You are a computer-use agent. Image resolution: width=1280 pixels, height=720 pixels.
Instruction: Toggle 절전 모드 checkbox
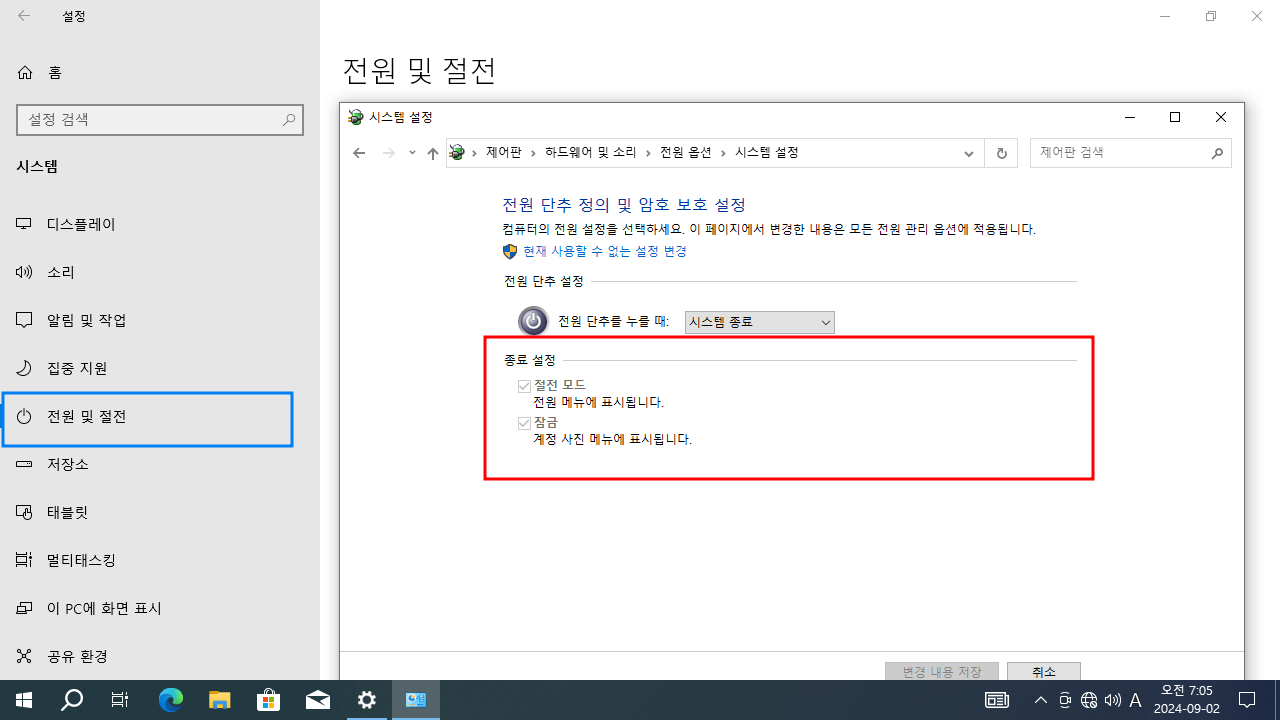pyautogui.click(x=524, y=385)
